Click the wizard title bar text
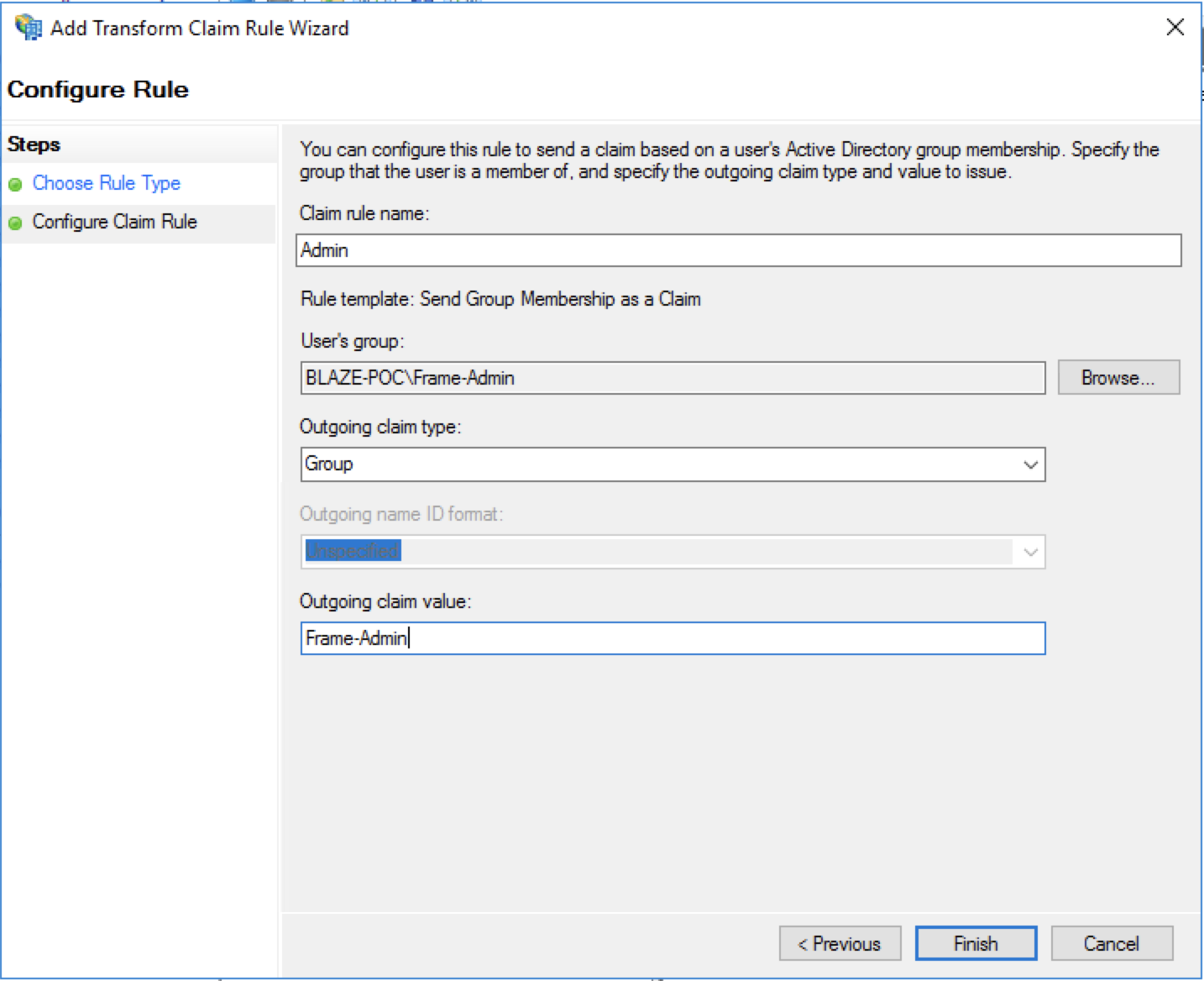The width and height of the screenshot is (1204, 981). [x=199, y=28]
